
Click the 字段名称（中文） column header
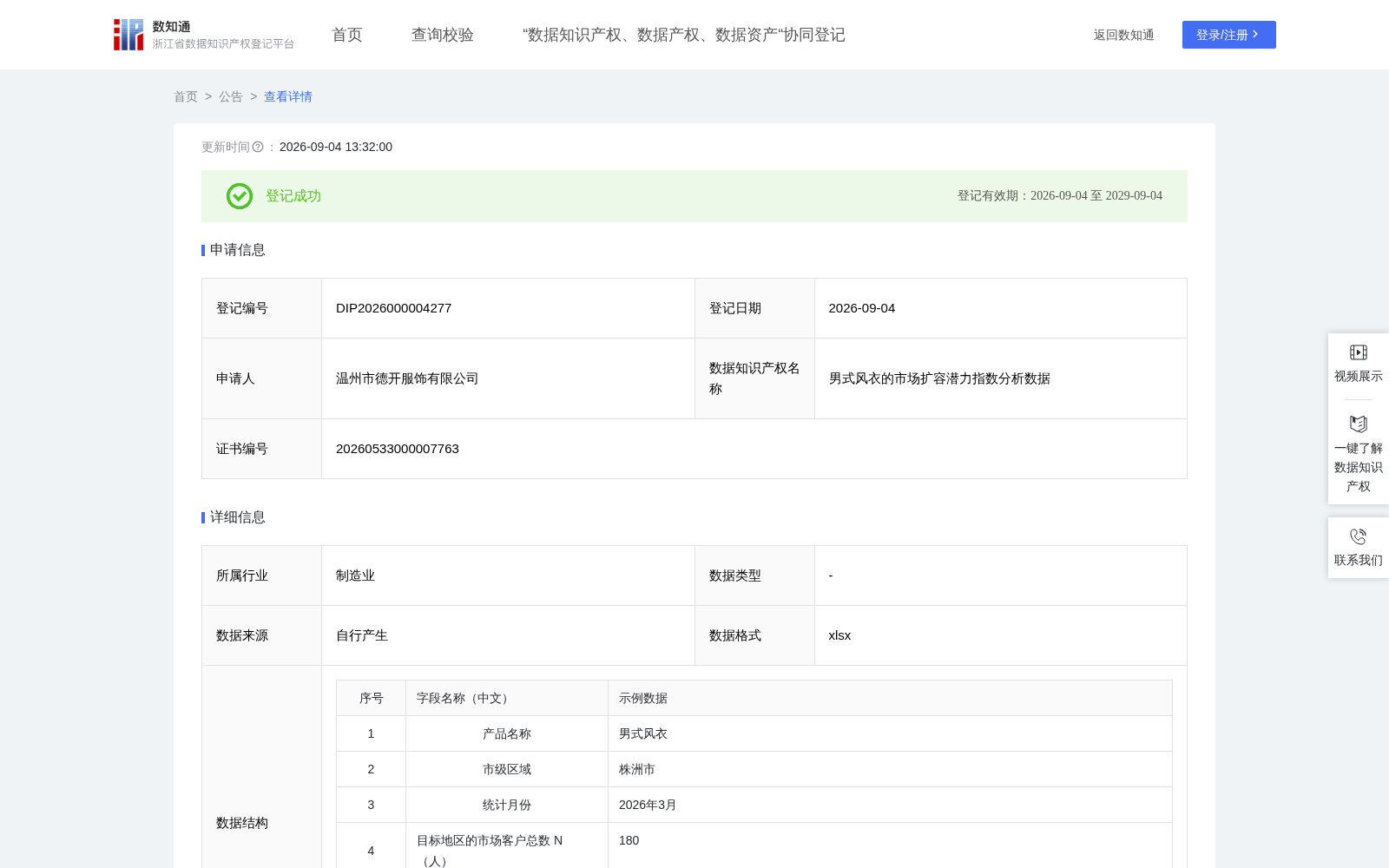[x=507, y=698]
